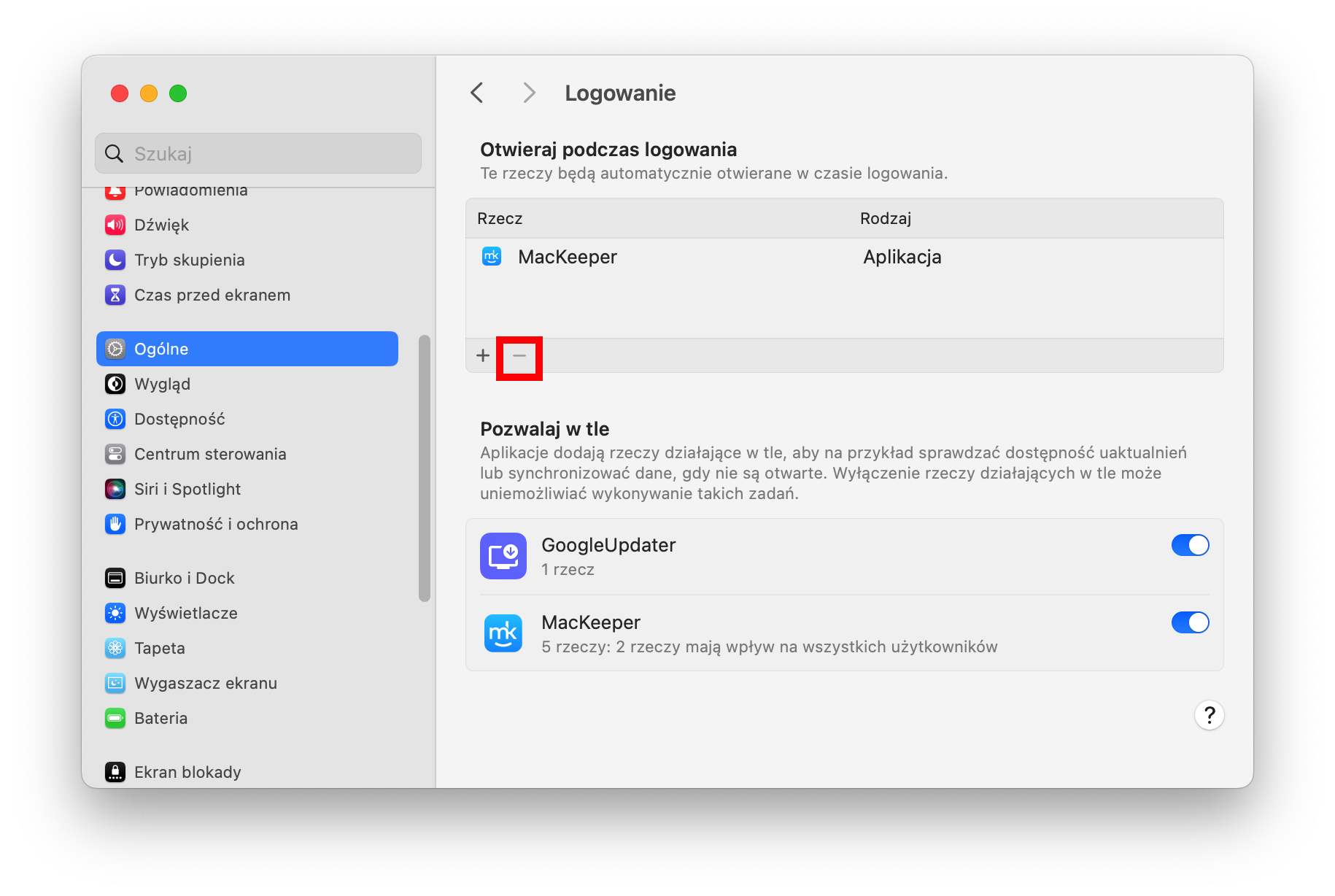Click the Biurko i Dock icon
The width and height of the screenshot is (1335, 896).
(x=115, y=578)
